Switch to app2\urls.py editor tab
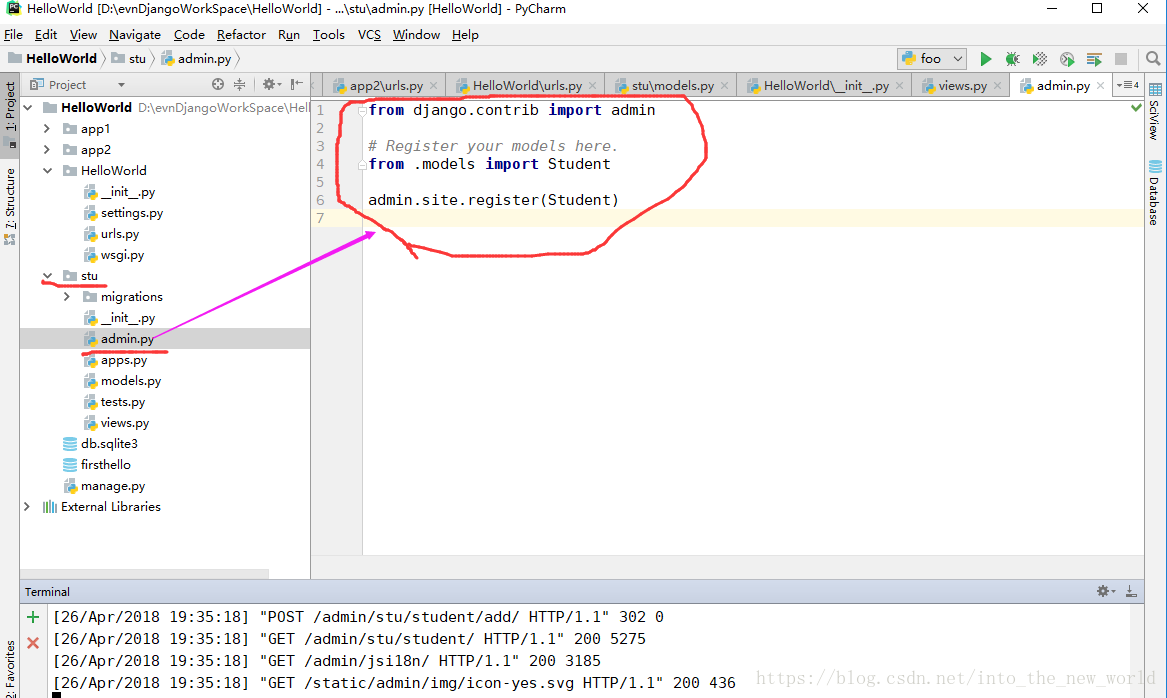Image resolution: width=1167 pixels, height=698 pixels. [x=386, y=86]
